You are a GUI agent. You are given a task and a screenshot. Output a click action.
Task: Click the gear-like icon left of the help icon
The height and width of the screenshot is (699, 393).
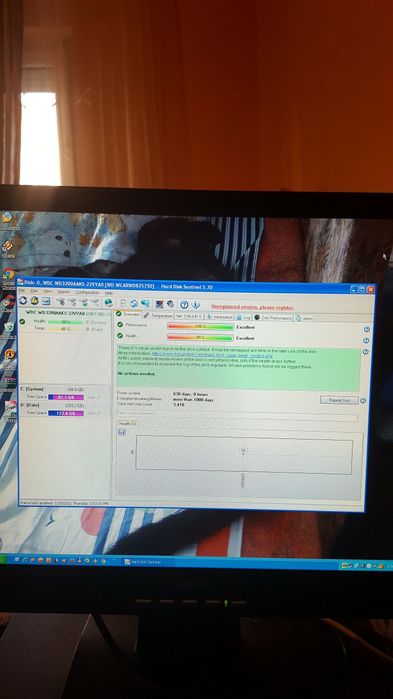coord(170,304)
